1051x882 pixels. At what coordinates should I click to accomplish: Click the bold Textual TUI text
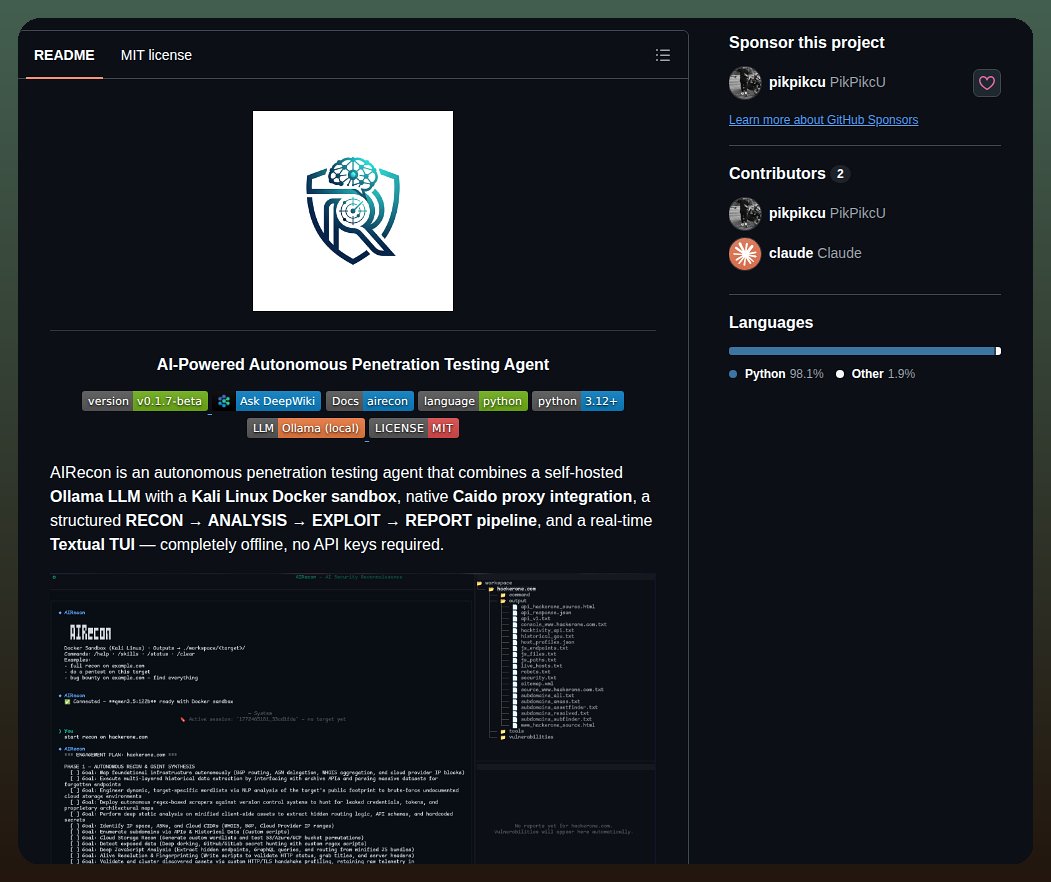(92, 544)
